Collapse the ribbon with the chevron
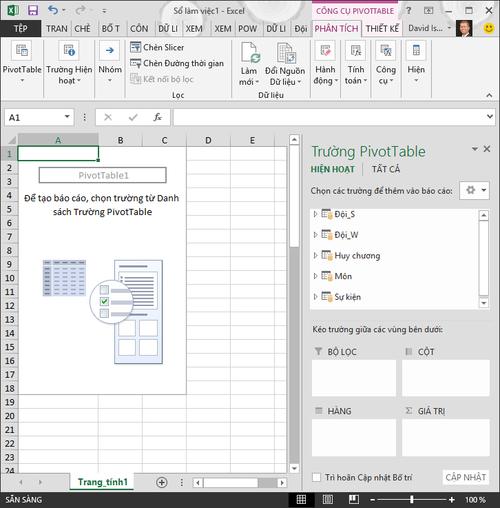Image resolution: width=500 pixels, height=508 pixels. [489, 95]
